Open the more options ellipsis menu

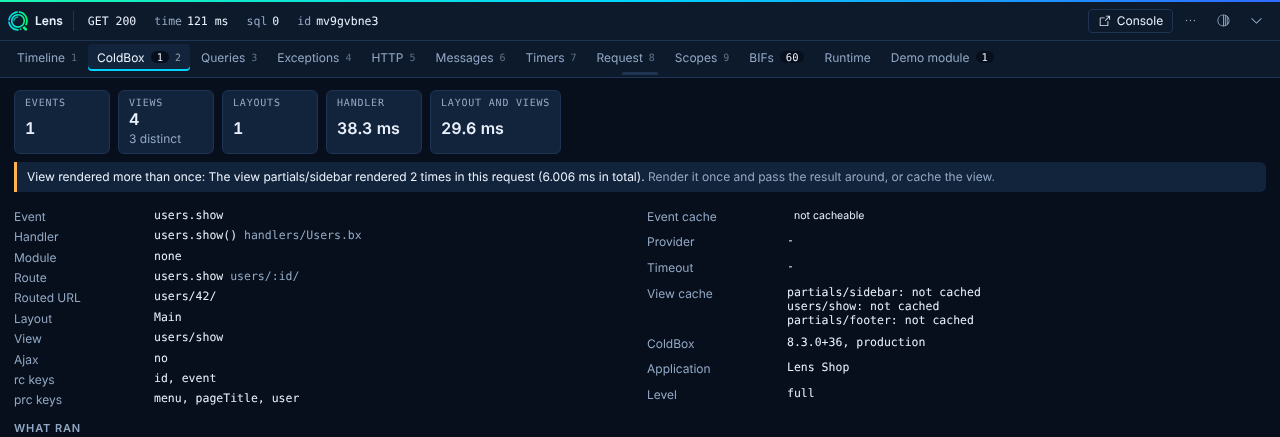[x=1190, y=21]
